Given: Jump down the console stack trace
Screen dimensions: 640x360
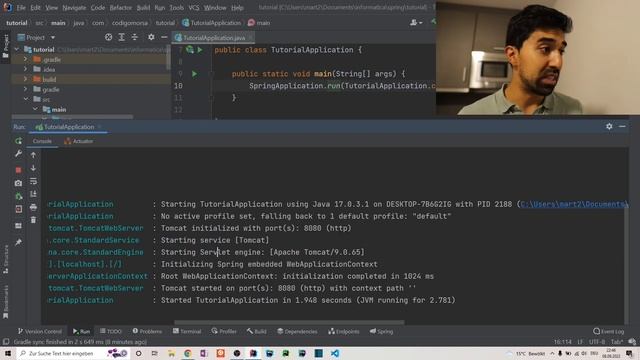Looking at the screenshot, I should [x=33, y=168].
